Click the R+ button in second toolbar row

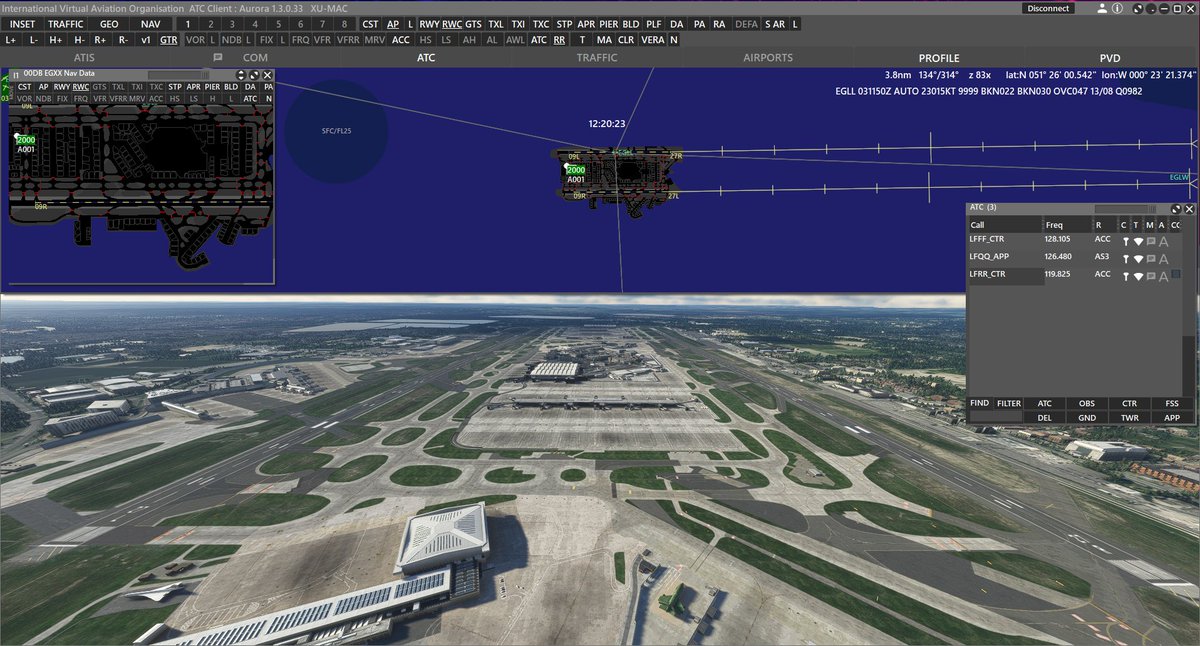click(100, 40)
